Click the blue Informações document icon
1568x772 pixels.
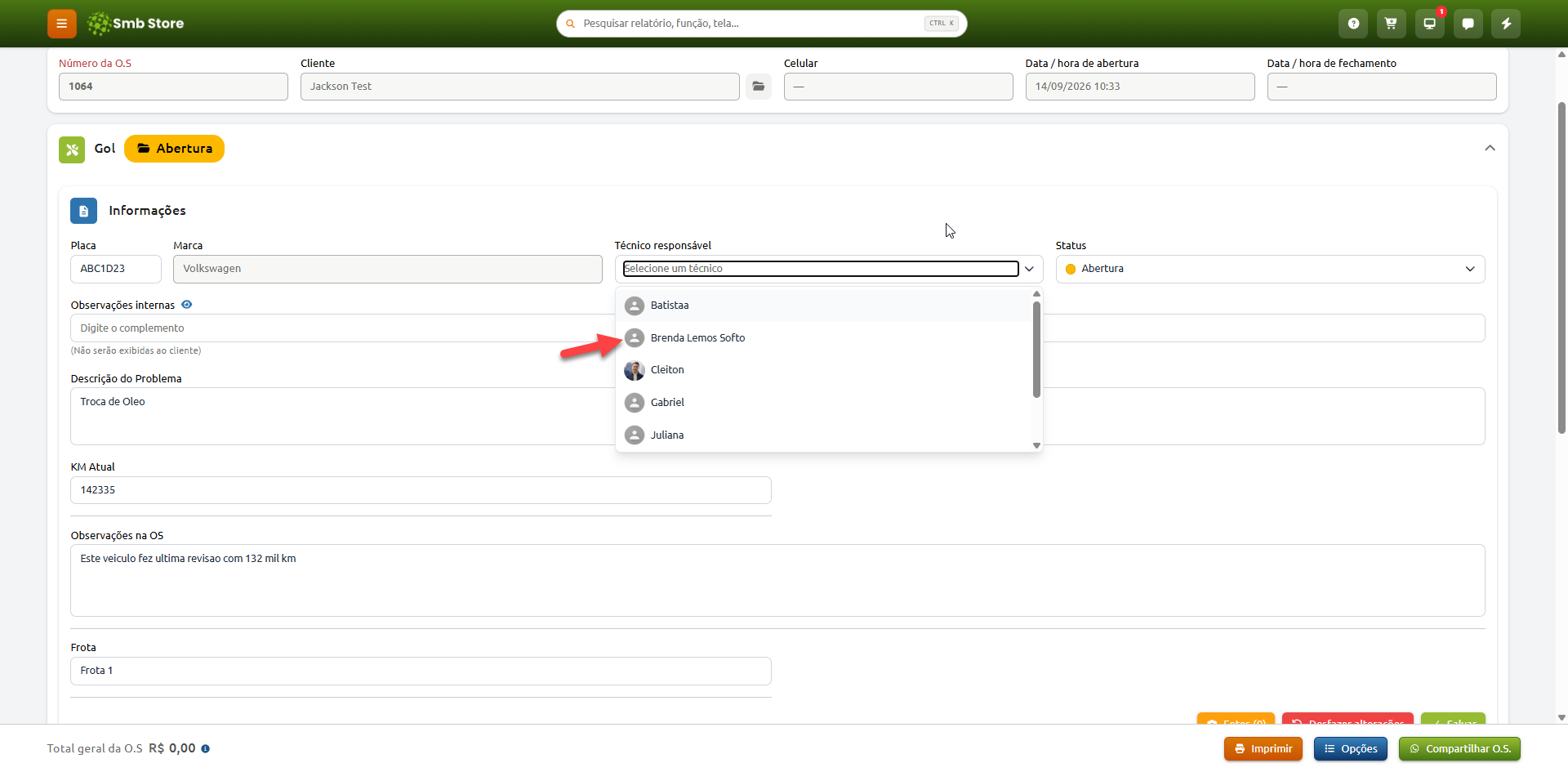coord(83,211)
